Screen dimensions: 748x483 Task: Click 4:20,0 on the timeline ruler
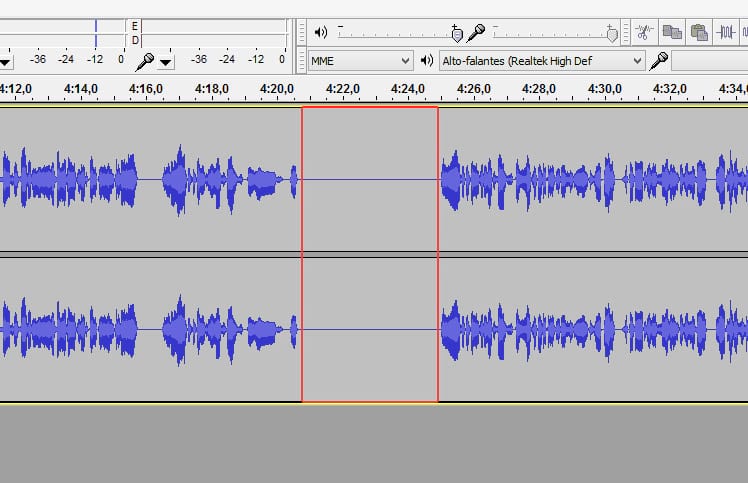pyautogui.click(x=277, y=89)
